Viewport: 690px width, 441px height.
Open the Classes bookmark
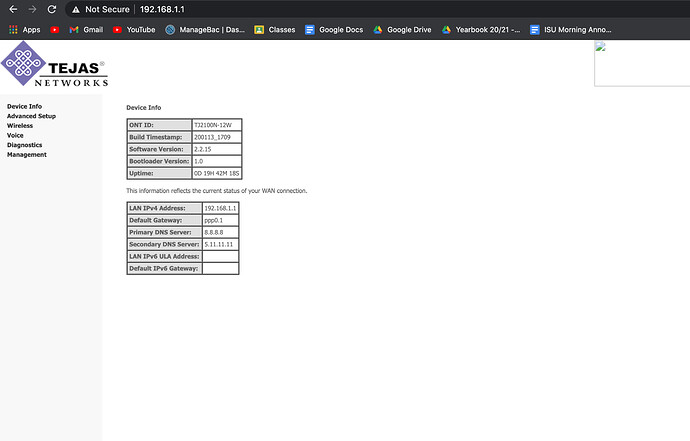275,30
